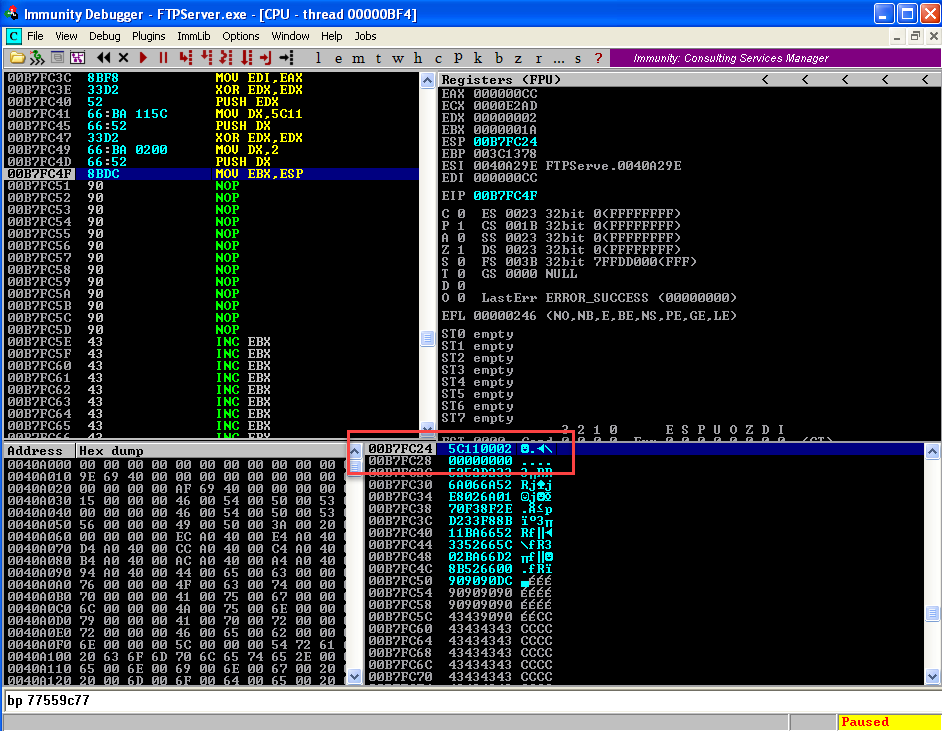Click the last left arrow in Registers header
This screenshot has width=942, height=731.
[x=925, y=79]
